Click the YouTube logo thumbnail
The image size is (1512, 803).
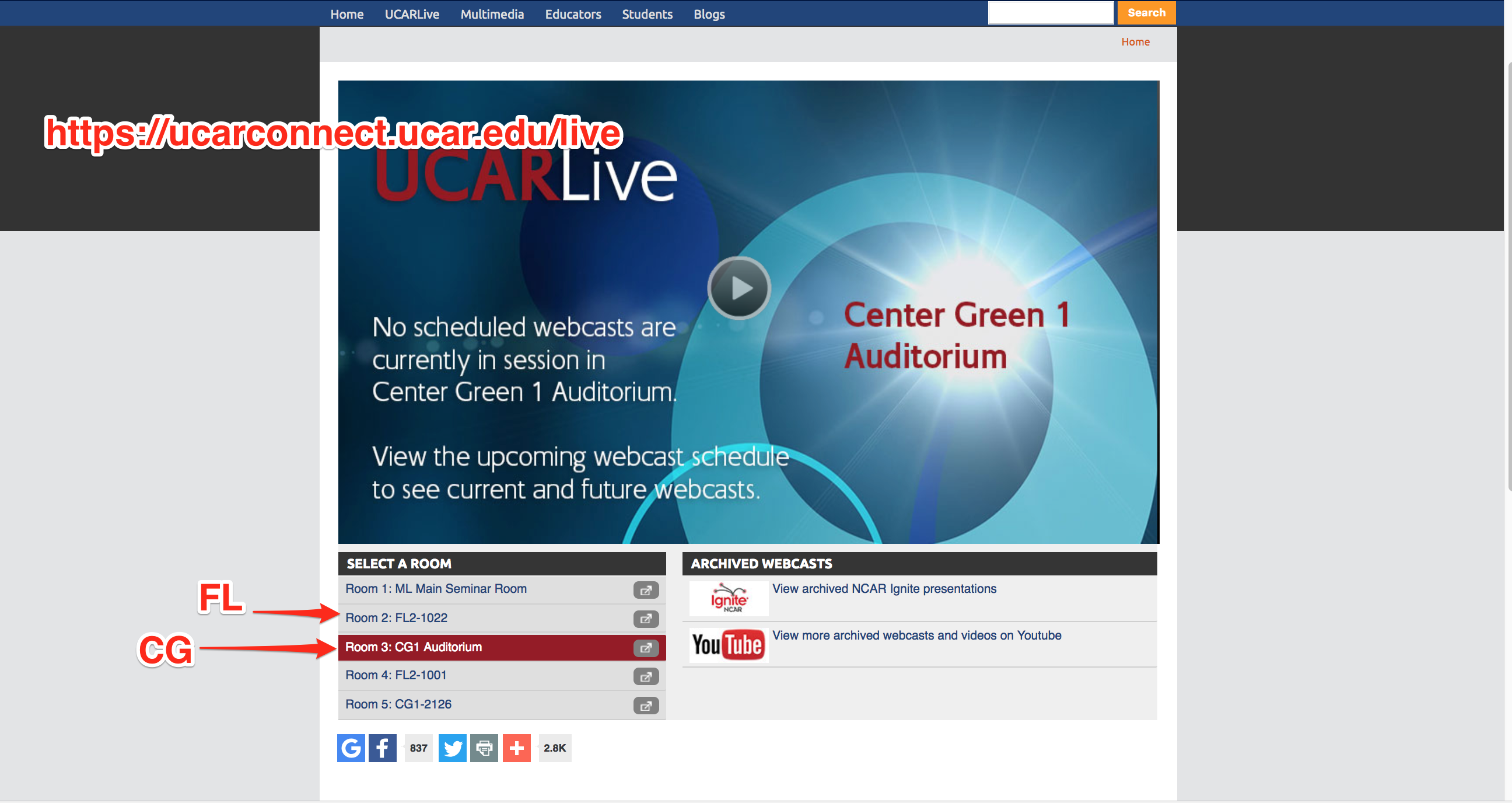pyautogui.click(x=729, y=644)
